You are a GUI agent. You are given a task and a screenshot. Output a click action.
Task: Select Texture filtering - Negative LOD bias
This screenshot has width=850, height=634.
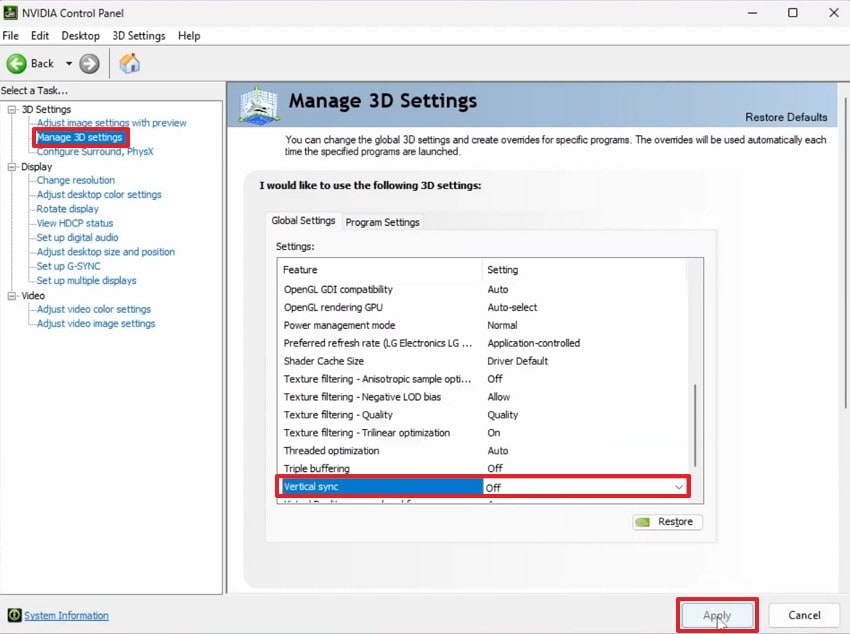point(482,397)
